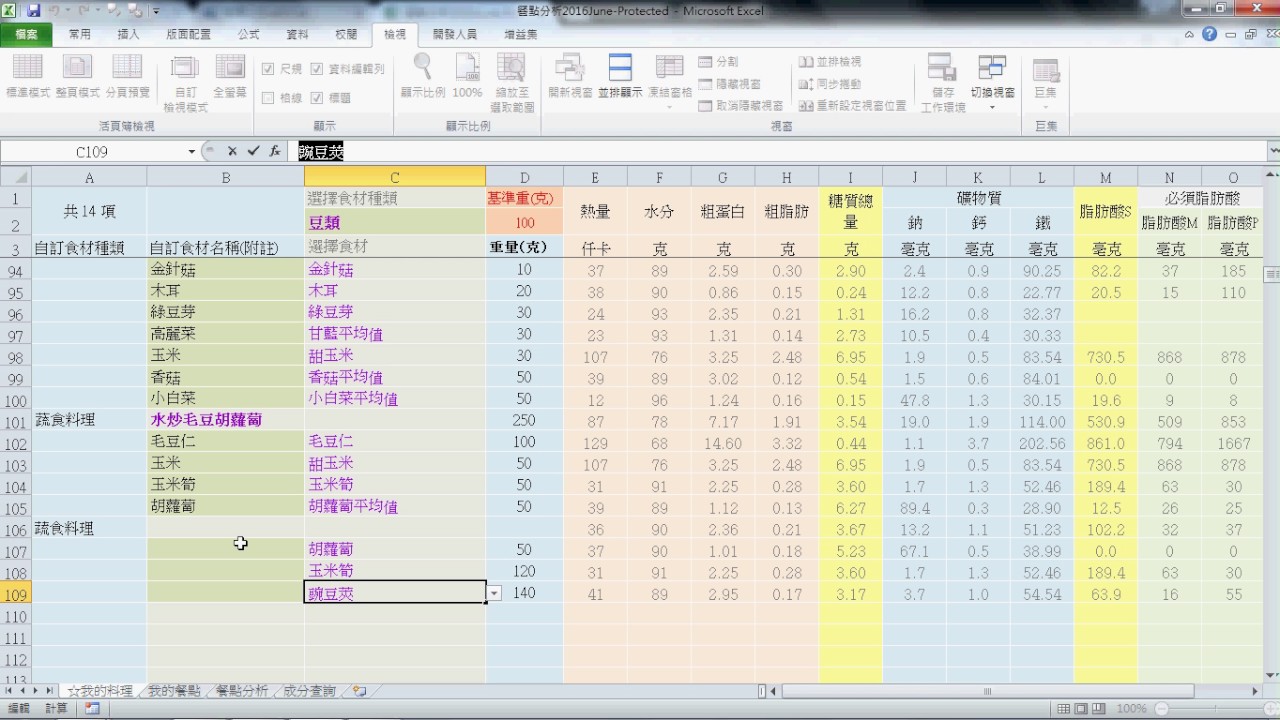This screenshot has height=720, width=1280.
Task: Open 分頁預覽 page break preview
Action: [127, 76]
